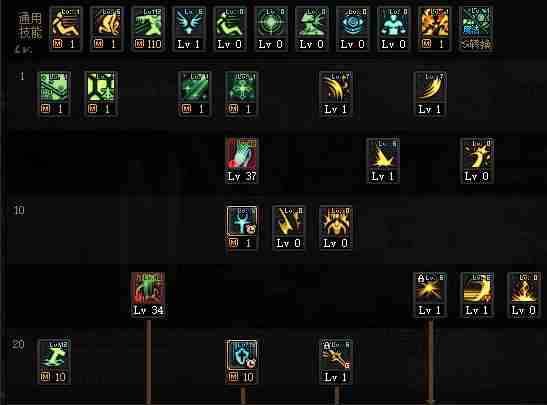
Task: Select the green cross skill in row 1
Action: point(241,93)
